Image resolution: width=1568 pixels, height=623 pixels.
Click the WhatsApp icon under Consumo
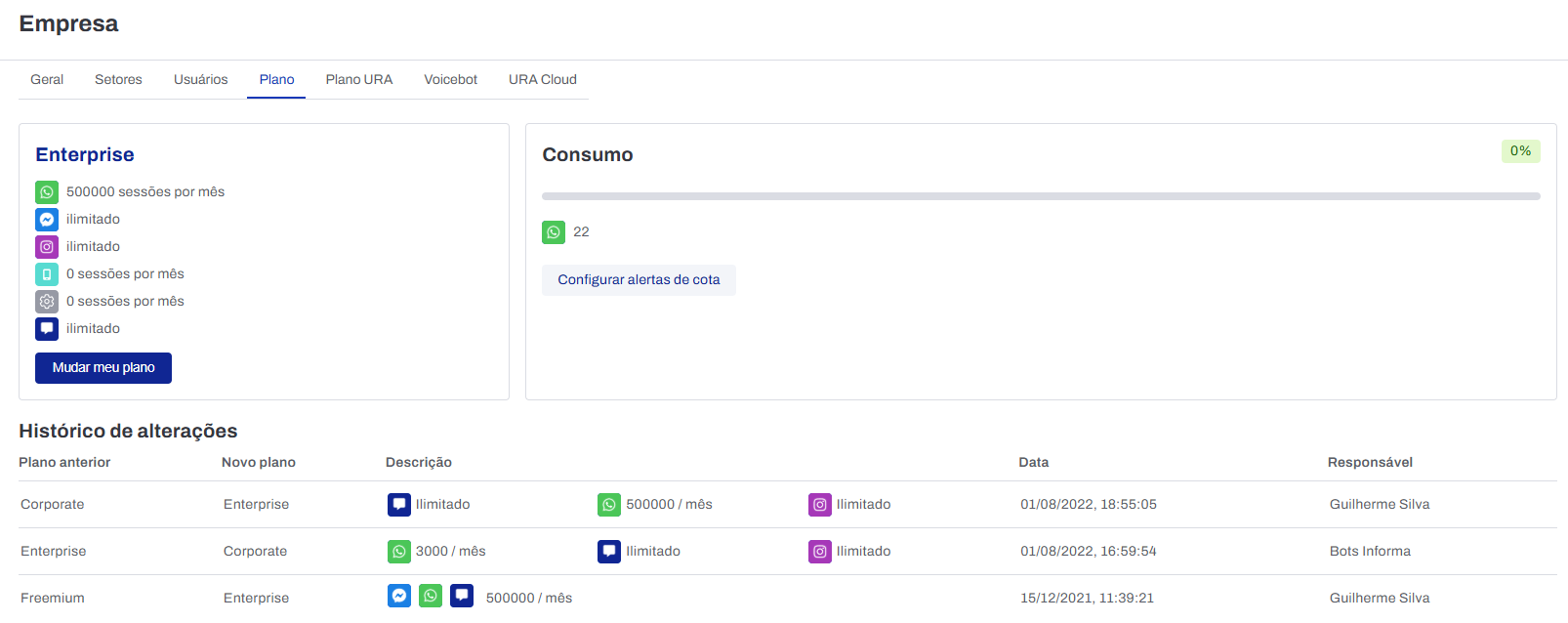coord(554,232)
